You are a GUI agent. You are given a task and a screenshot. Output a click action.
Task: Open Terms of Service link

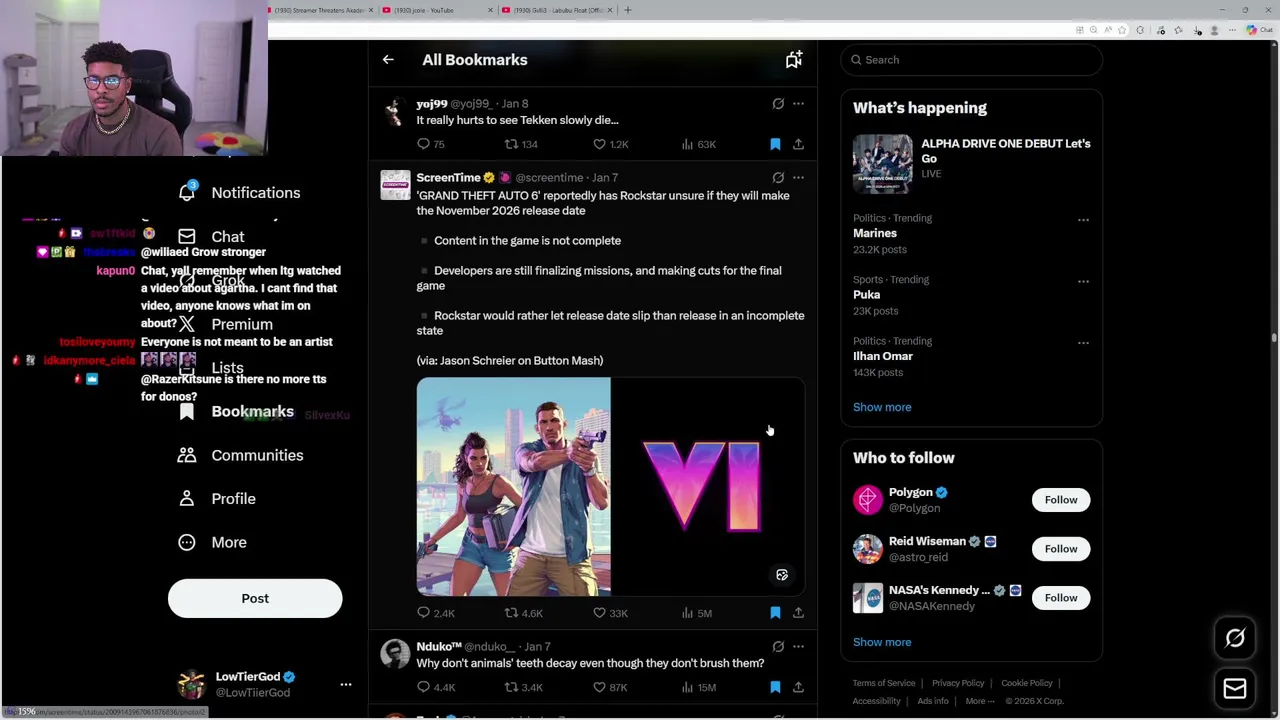[x=884, y=683]
